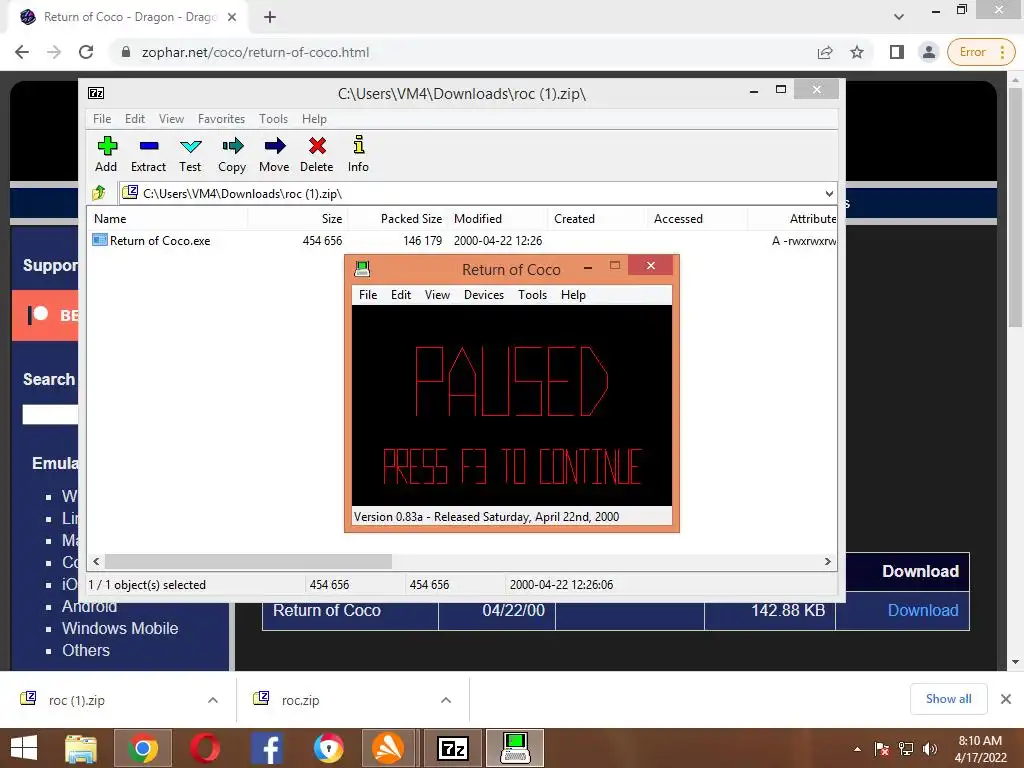Viewport: 1024px width, 768px height.
Task: Open the Help menu in Return of Coco
Action: (x=573, y=295)
